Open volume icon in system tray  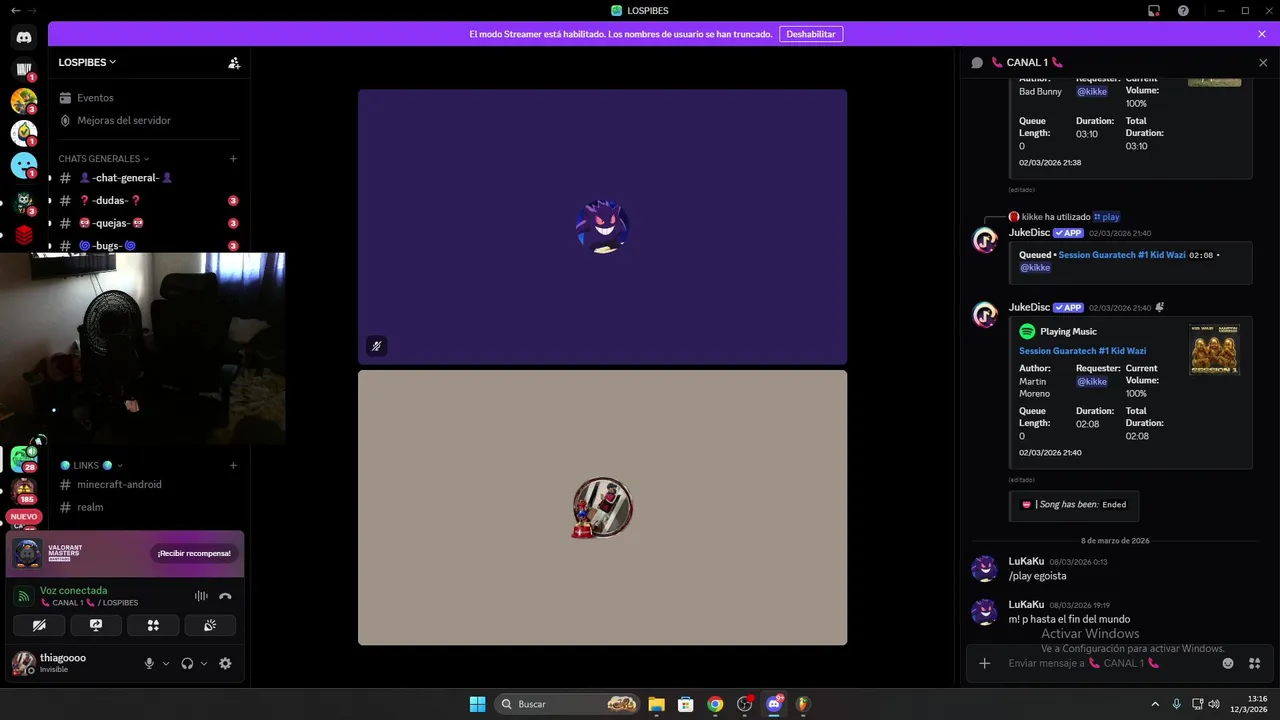pos(1215,704)
